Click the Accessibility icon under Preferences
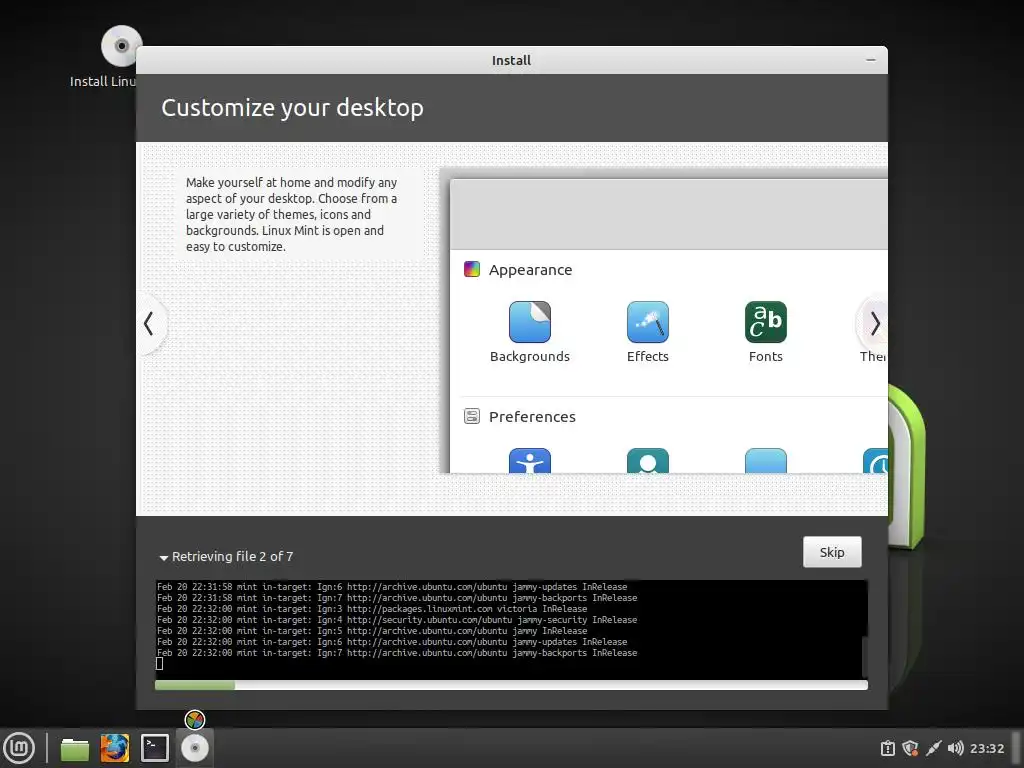This screenshot has height=768, width=1024. (x=530, y=460)
